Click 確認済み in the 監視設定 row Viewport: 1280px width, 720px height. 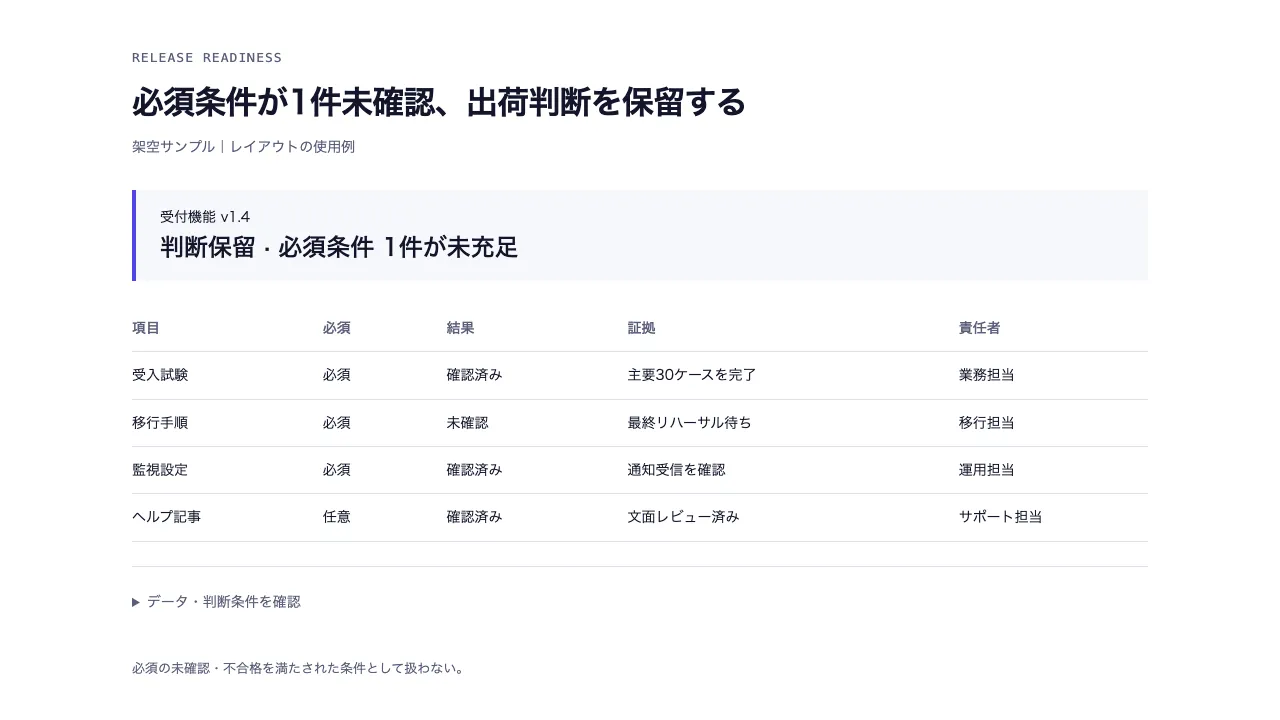click(474, 470)
